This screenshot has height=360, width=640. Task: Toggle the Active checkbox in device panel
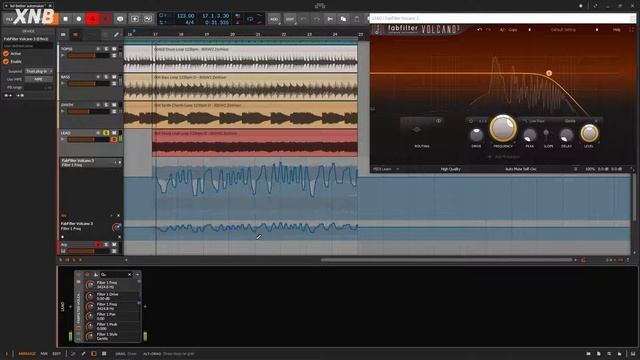point(6,53)
